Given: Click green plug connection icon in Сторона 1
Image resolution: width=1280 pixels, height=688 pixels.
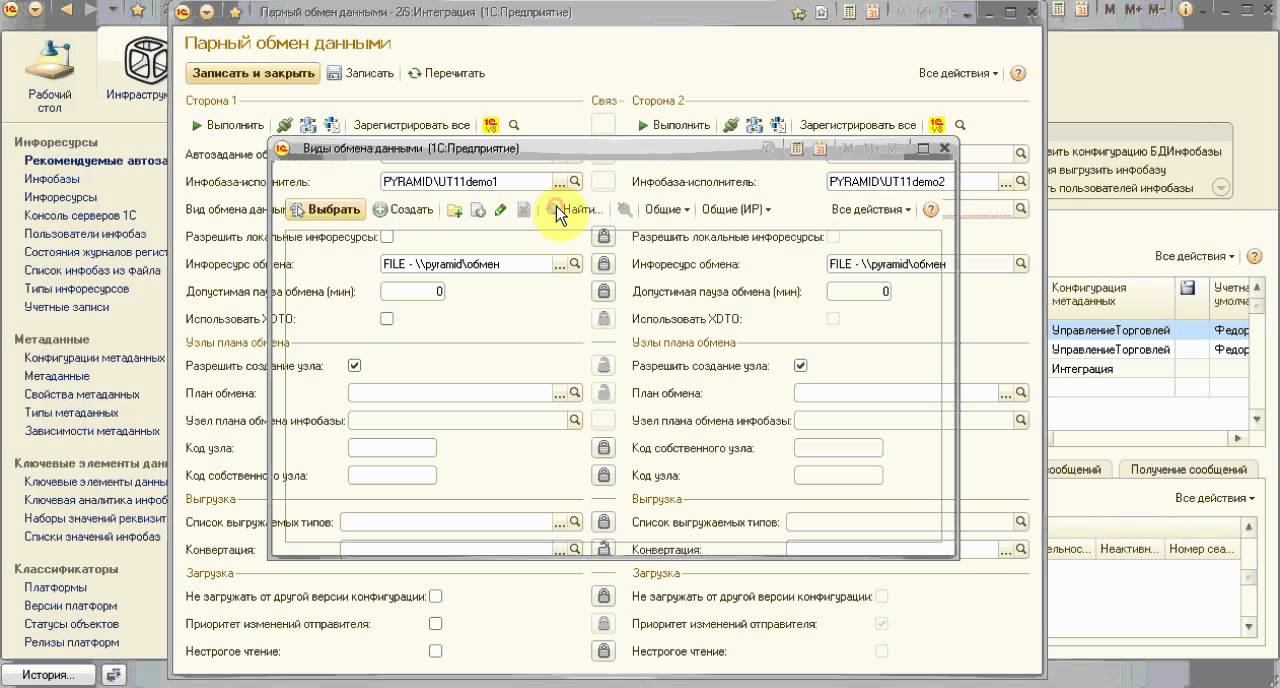Looking at the screenshot, I should [x=285, y=125].
